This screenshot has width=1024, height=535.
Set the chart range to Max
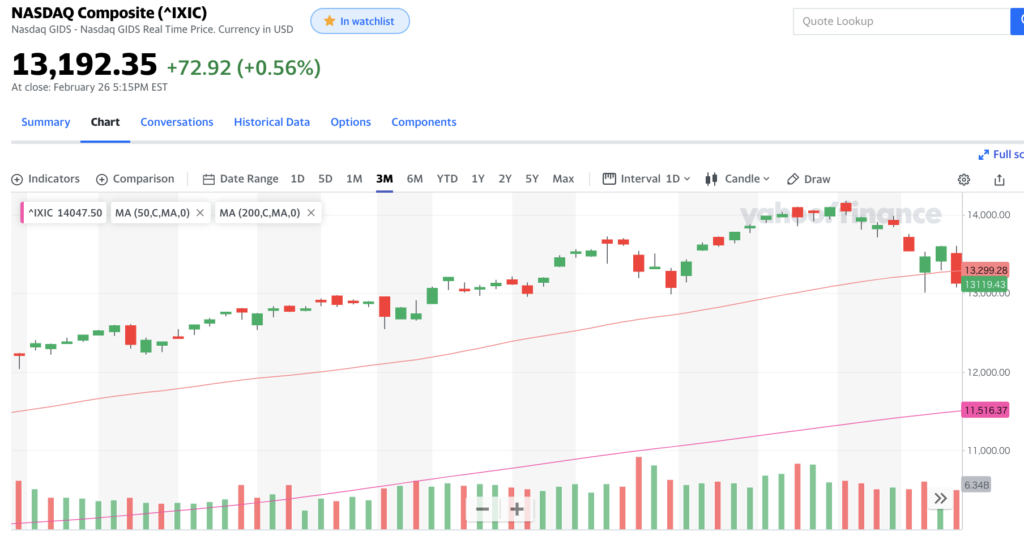point(563,179)
